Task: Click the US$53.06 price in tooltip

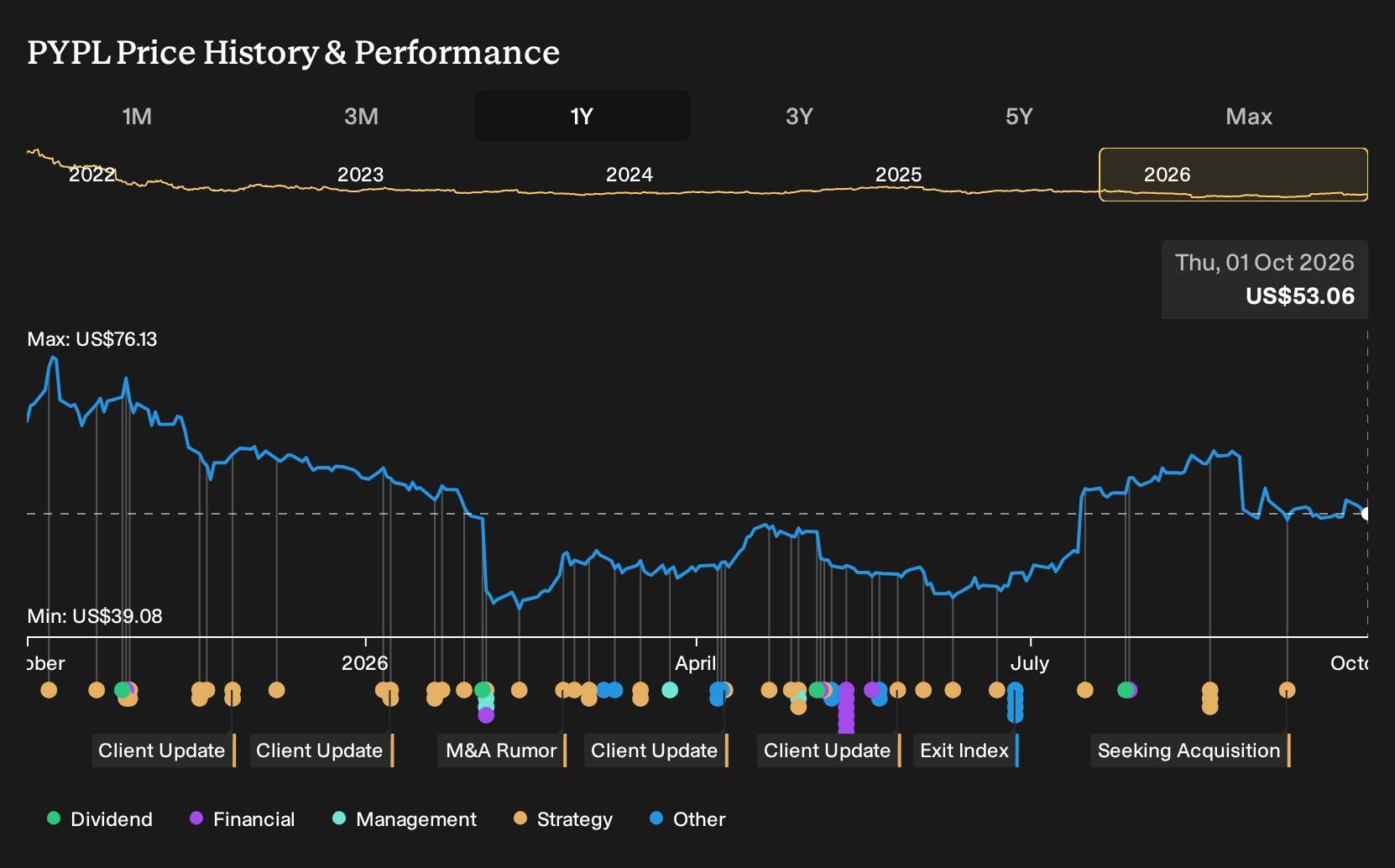Action: 1300,296
